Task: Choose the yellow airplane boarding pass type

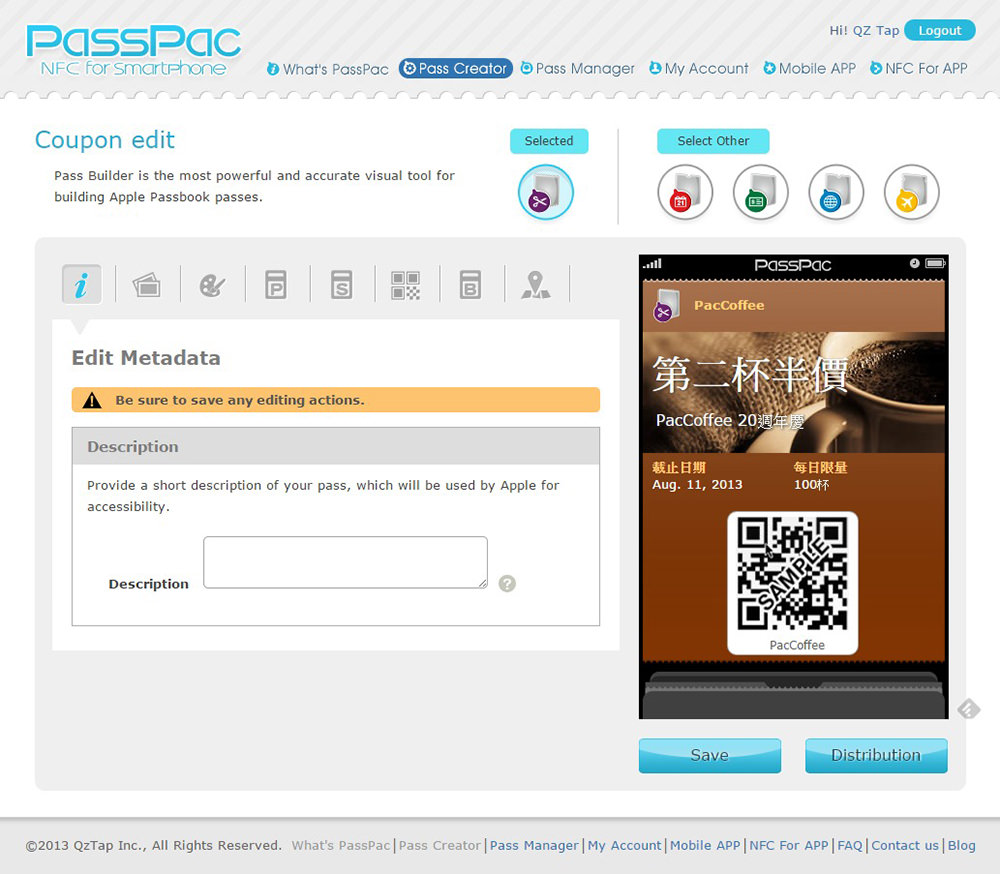Action: [x=912, y=192]
